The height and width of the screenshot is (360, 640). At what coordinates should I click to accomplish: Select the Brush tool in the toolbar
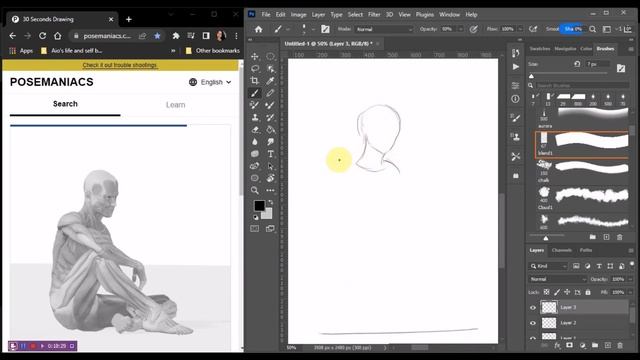(255, 93)
